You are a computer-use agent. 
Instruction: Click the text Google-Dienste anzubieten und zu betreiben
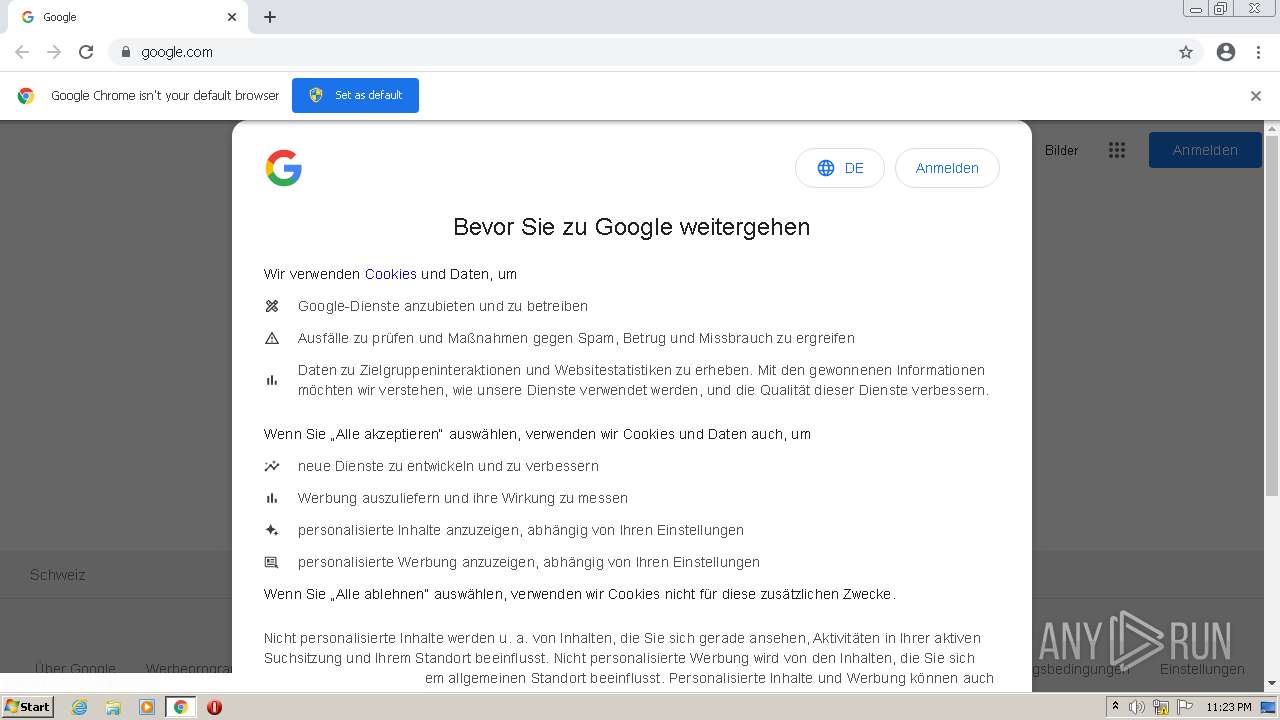click(x=443, y=306)
